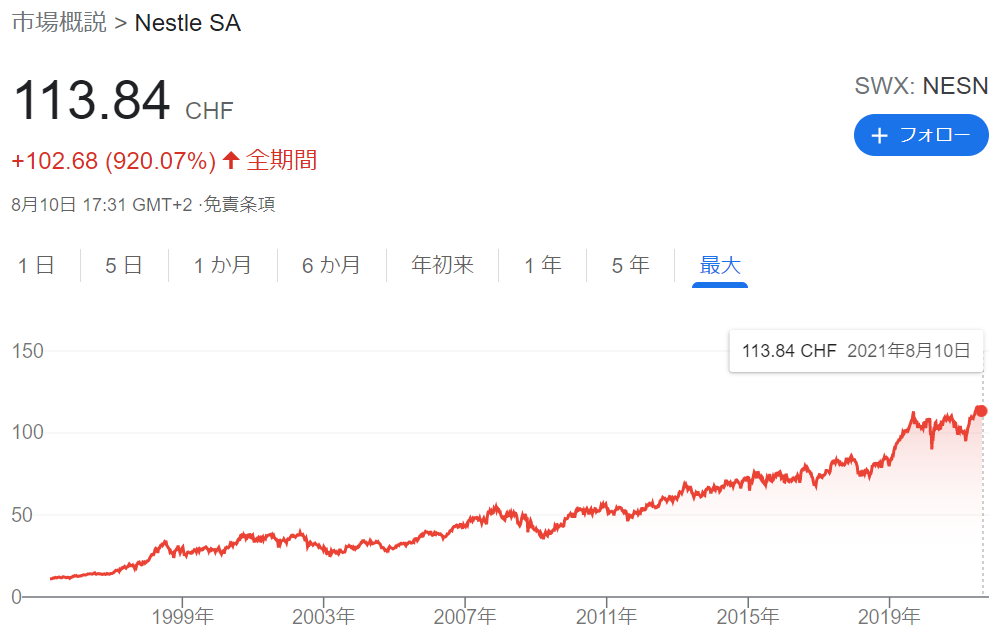1005x639 pixels.
Task: Open the 免責条項 disclaimer link
Action: [240, 204]
